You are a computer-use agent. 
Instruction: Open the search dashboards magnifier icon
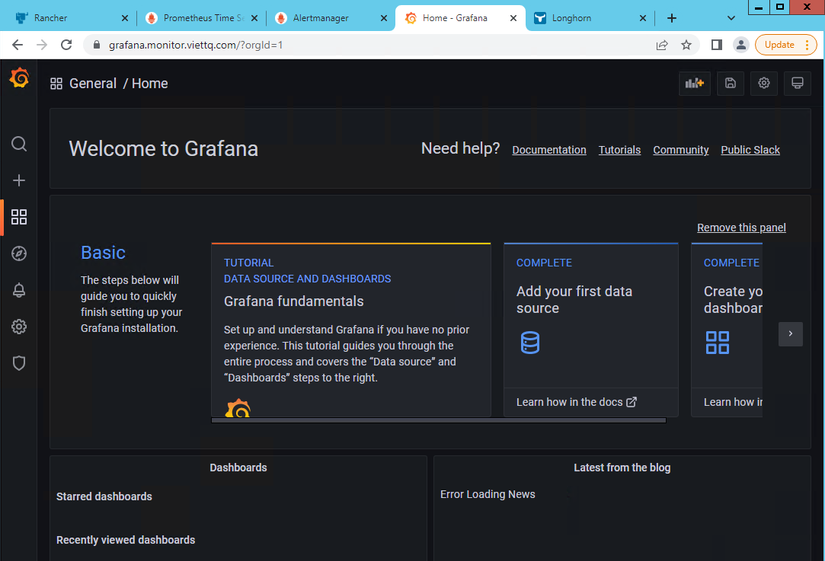19,144
